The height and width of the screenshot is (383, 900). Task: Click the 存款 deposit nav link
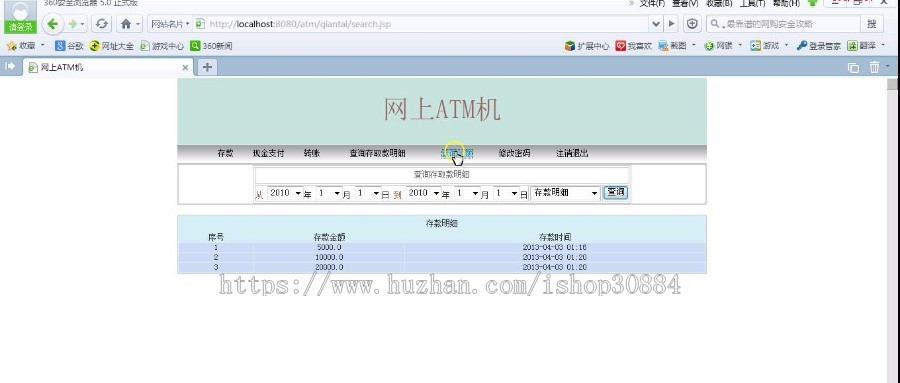[x=226, y=153]
